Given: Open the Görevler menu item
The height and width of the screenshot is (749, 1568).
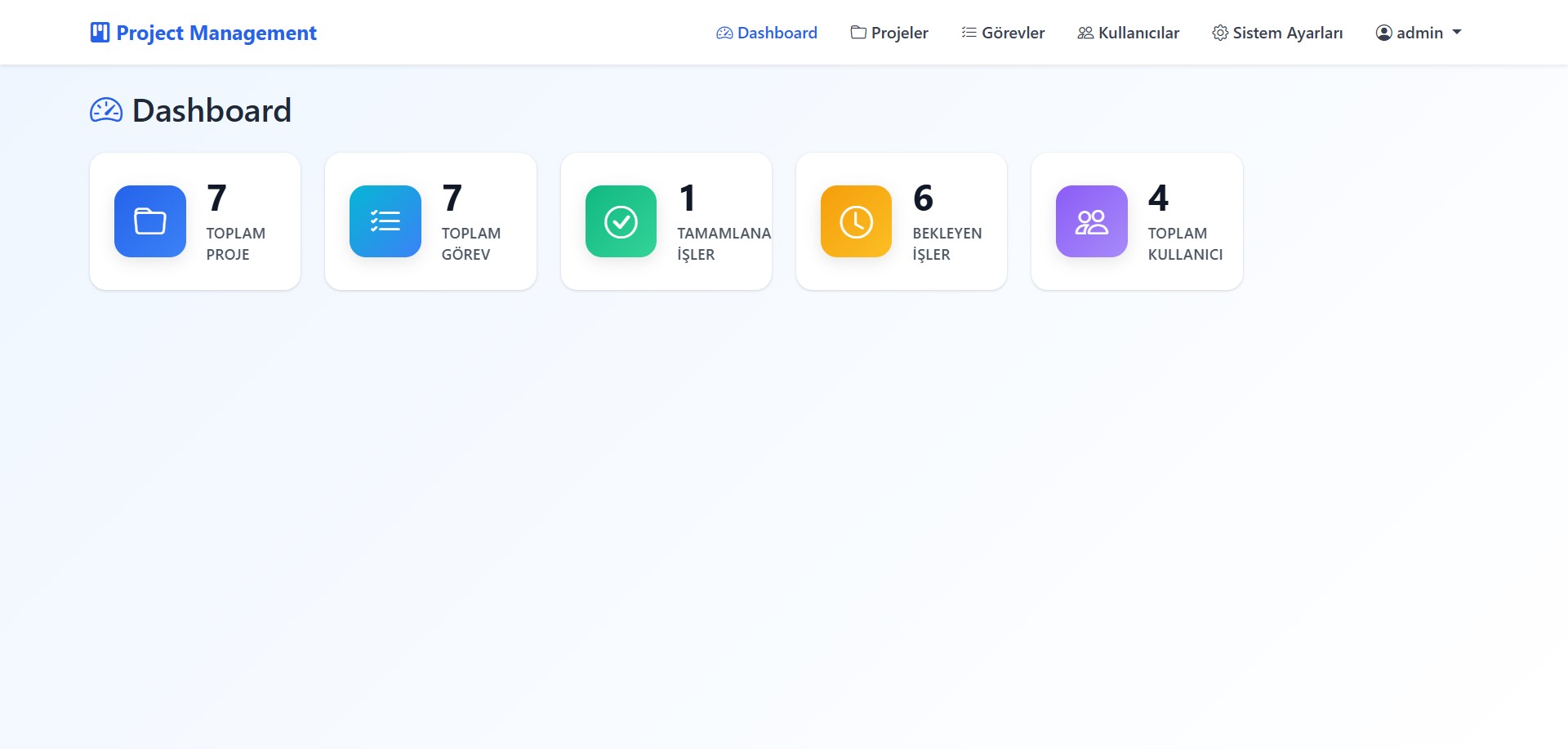Looking at the screenshot, I should point(1003,33).
